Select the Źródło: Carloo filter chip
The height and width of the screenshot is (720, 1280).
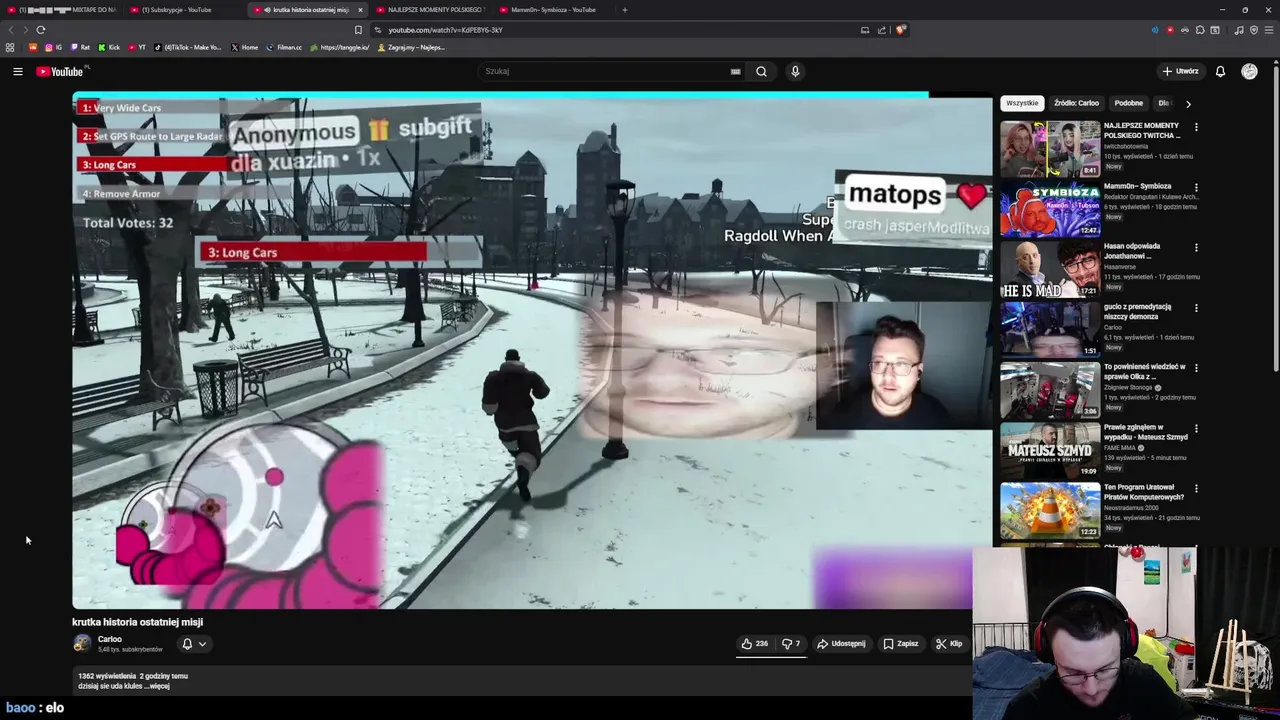pyautogui.click(x=1076, y=103)
